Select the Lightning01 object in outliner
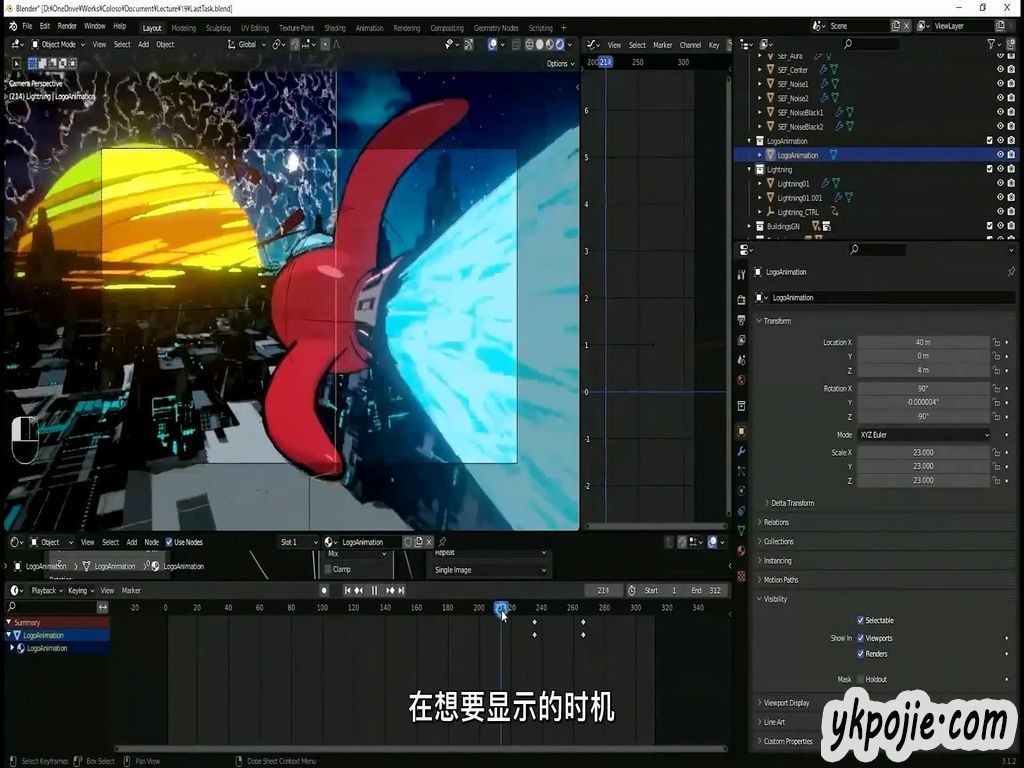This screenshot has height=768, width=1024. click(x=793, y=184)
